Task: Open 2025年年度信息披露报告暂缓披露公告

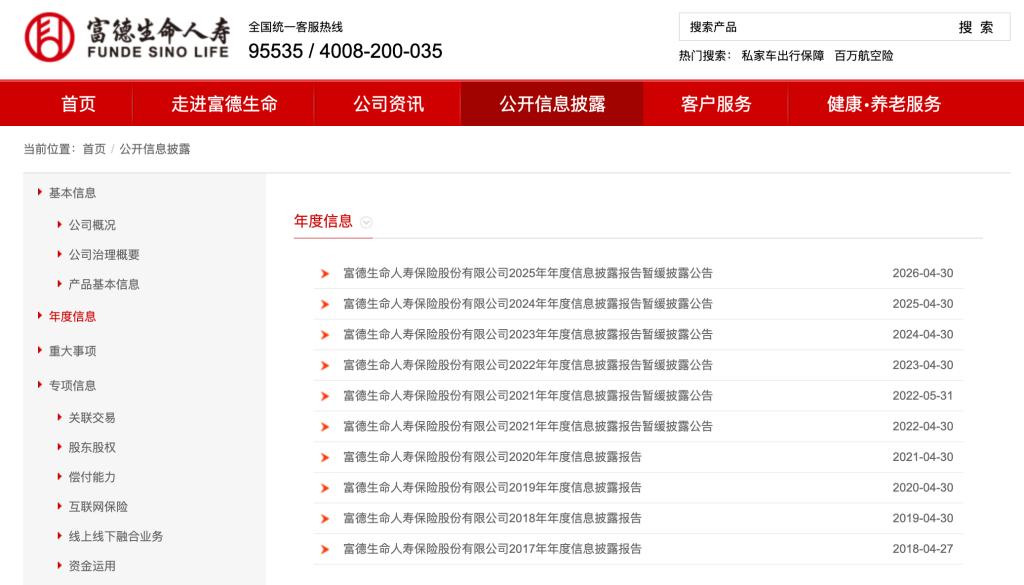Action: (x=528, y=273)
